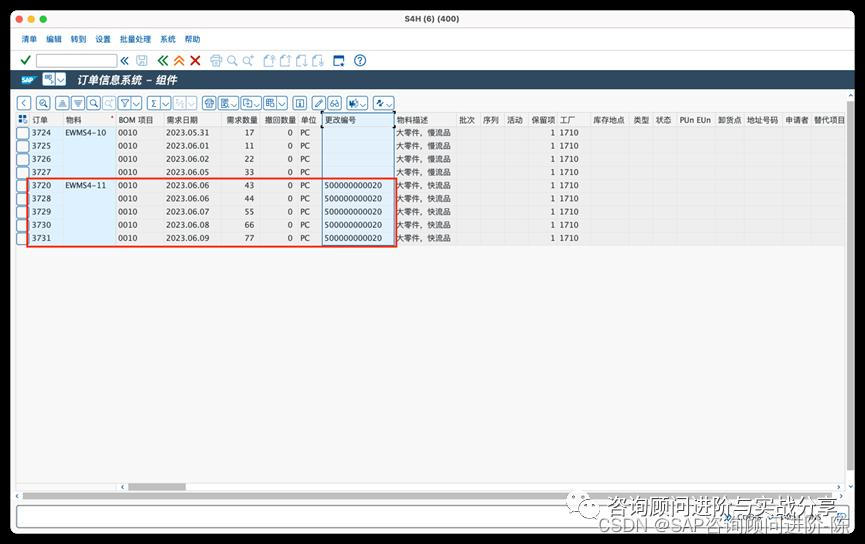This screenshot has width=865, height=544.
Task: Open the 帮助 menu
Action: 192,39
